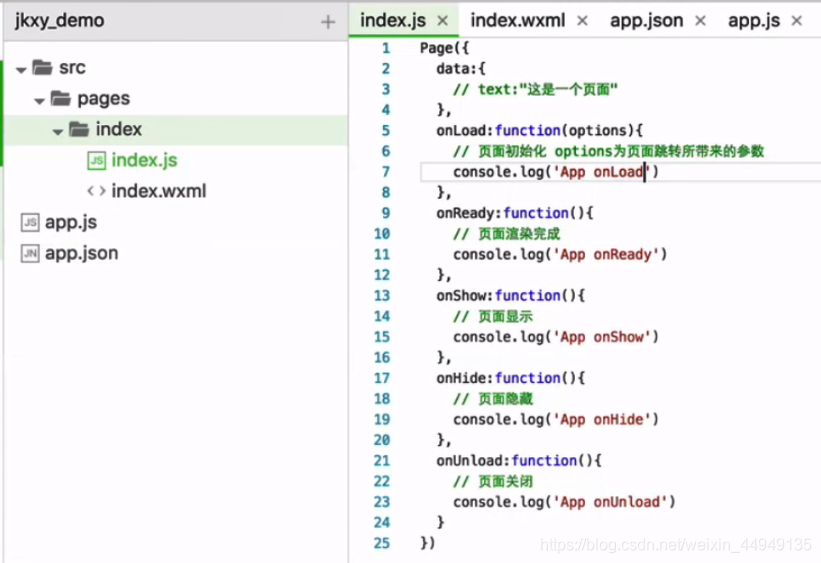Close the app.js tab
The width and height of the screenshot is (821, 563).
[797, 21]
